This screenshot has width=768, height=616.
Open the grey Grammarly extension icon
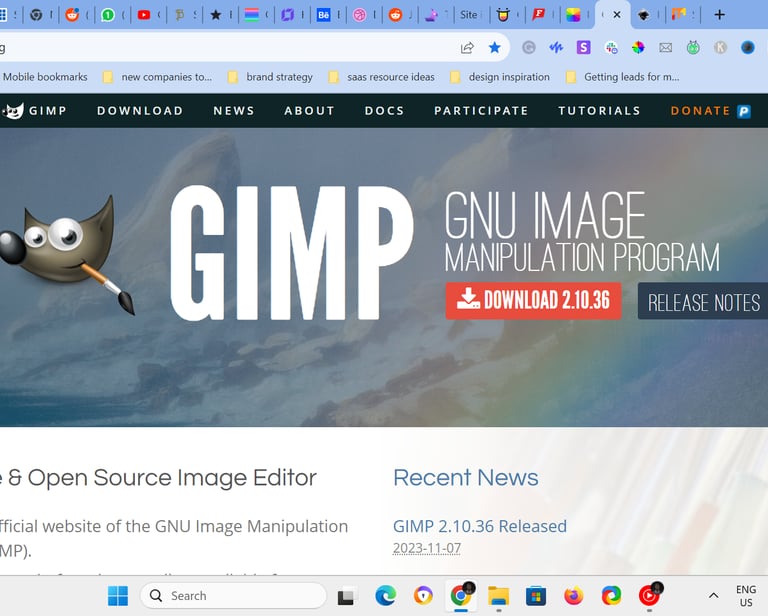528,47
